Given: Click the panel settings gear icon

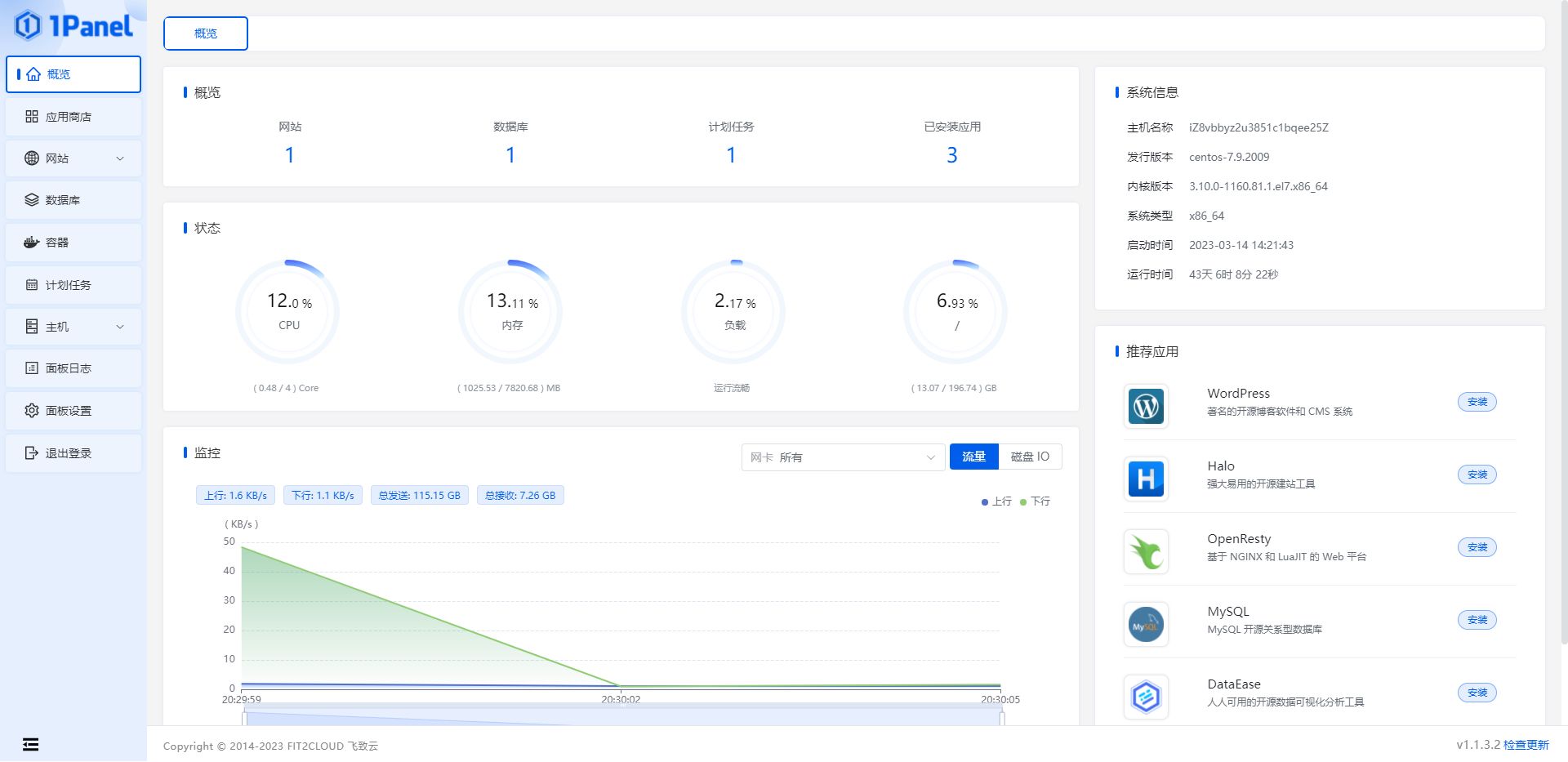Looking at the screenshot, I should 32,411.
